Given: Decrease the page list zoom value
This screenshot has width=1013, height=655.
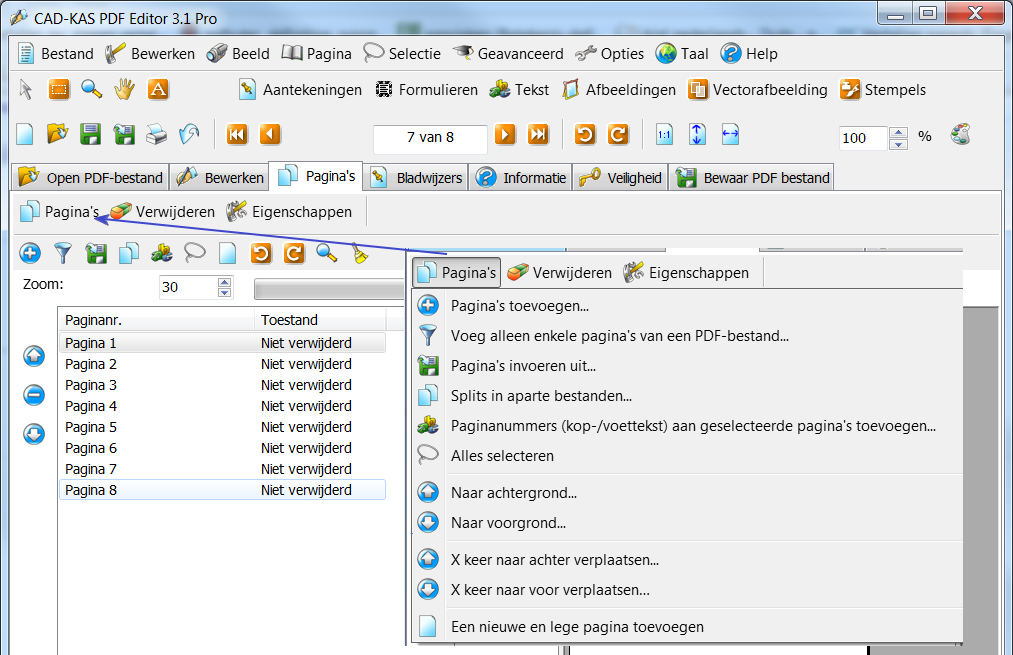Looking at the screenshot, I should 224,293.
